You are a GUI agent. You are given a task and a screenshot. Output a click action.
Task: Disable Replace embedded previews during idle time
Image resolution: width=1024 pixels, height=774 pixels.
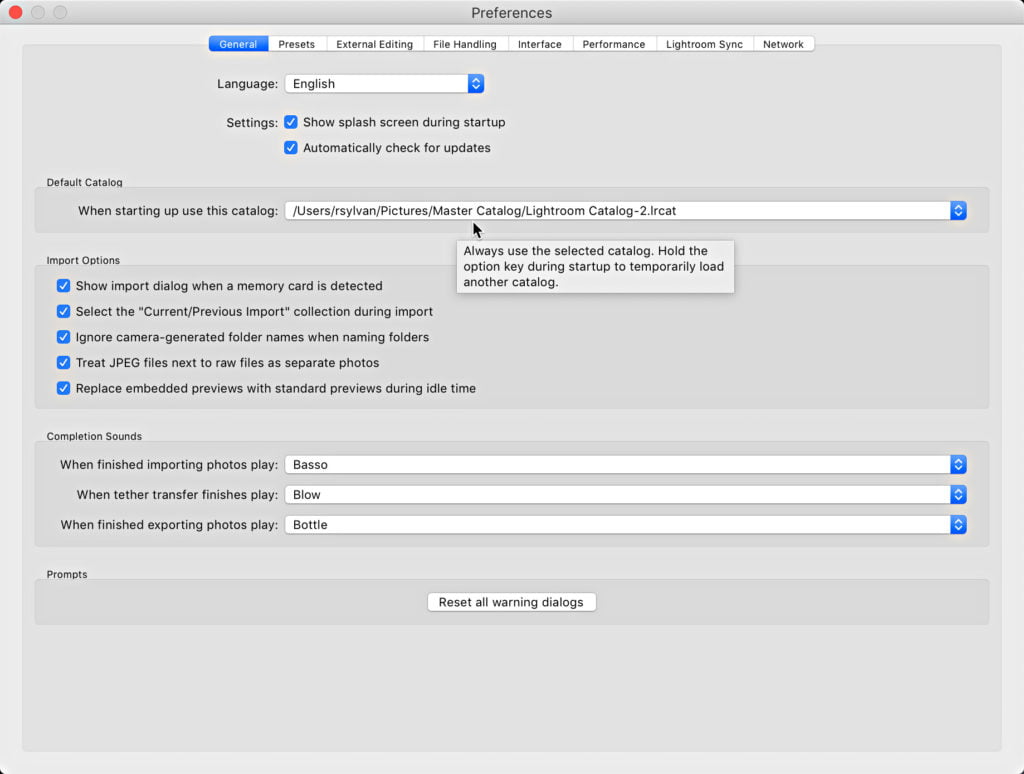[x=64, y=388]
